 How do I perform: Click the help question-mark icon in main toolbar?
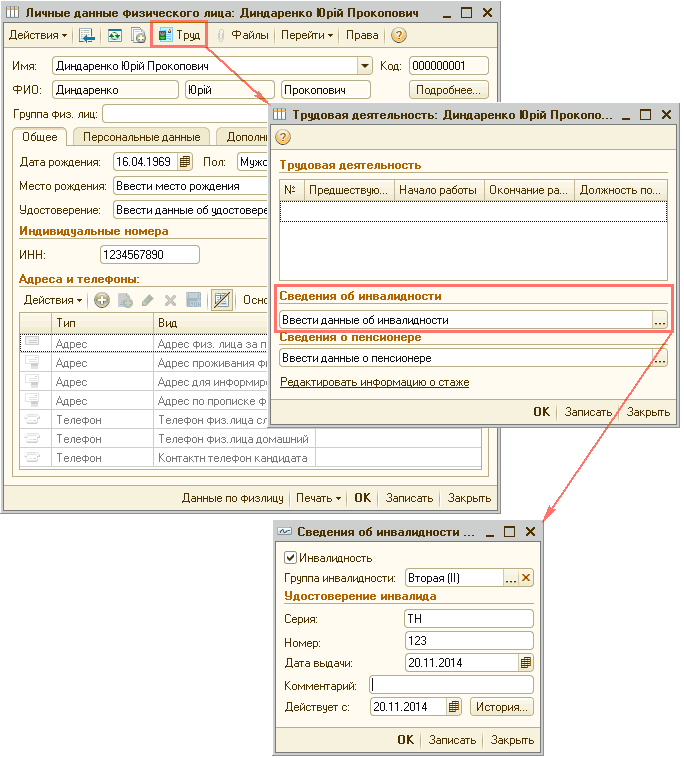pyautogui.click(x=399, y=35)
